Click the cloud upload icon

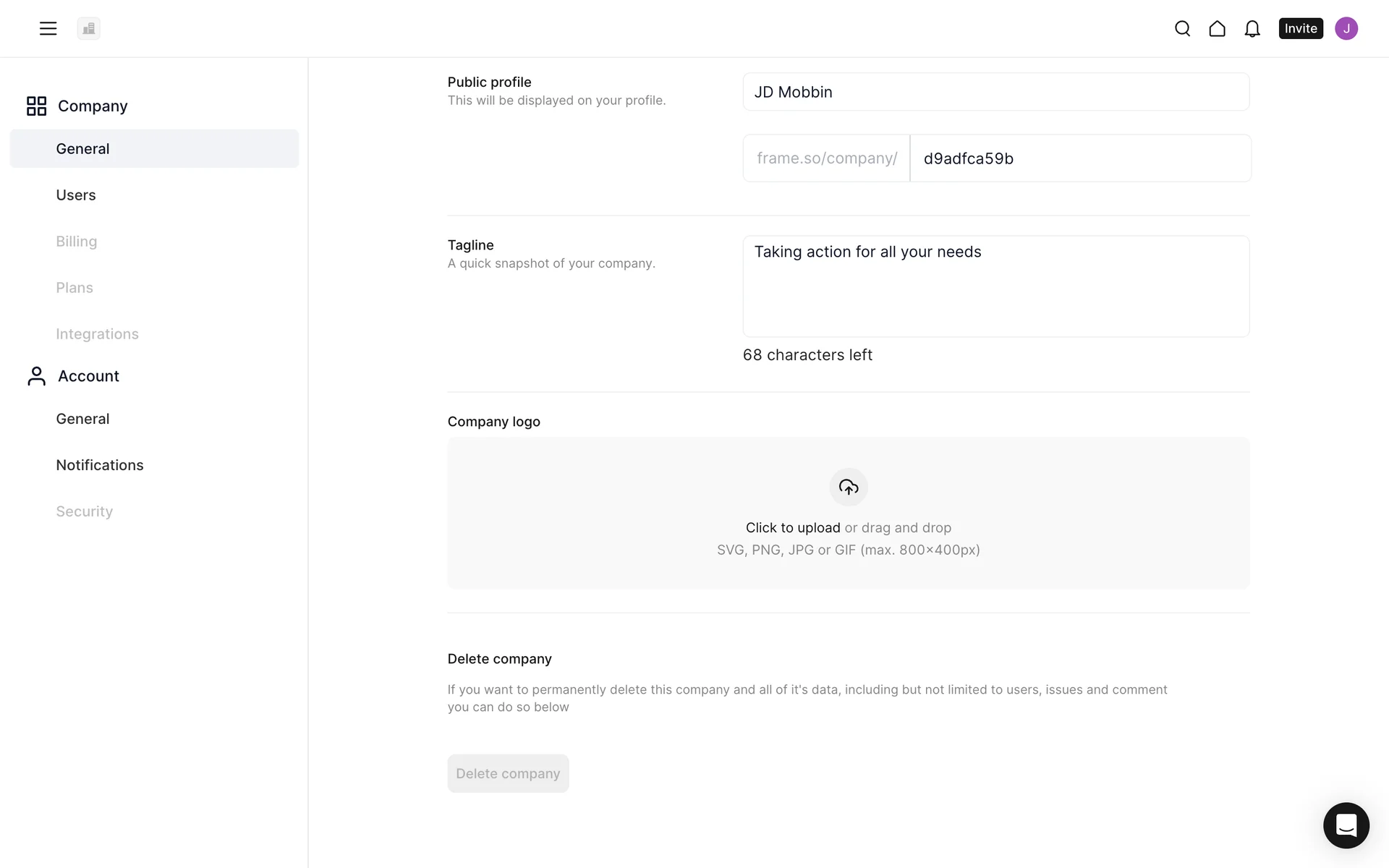click(848, 487)
